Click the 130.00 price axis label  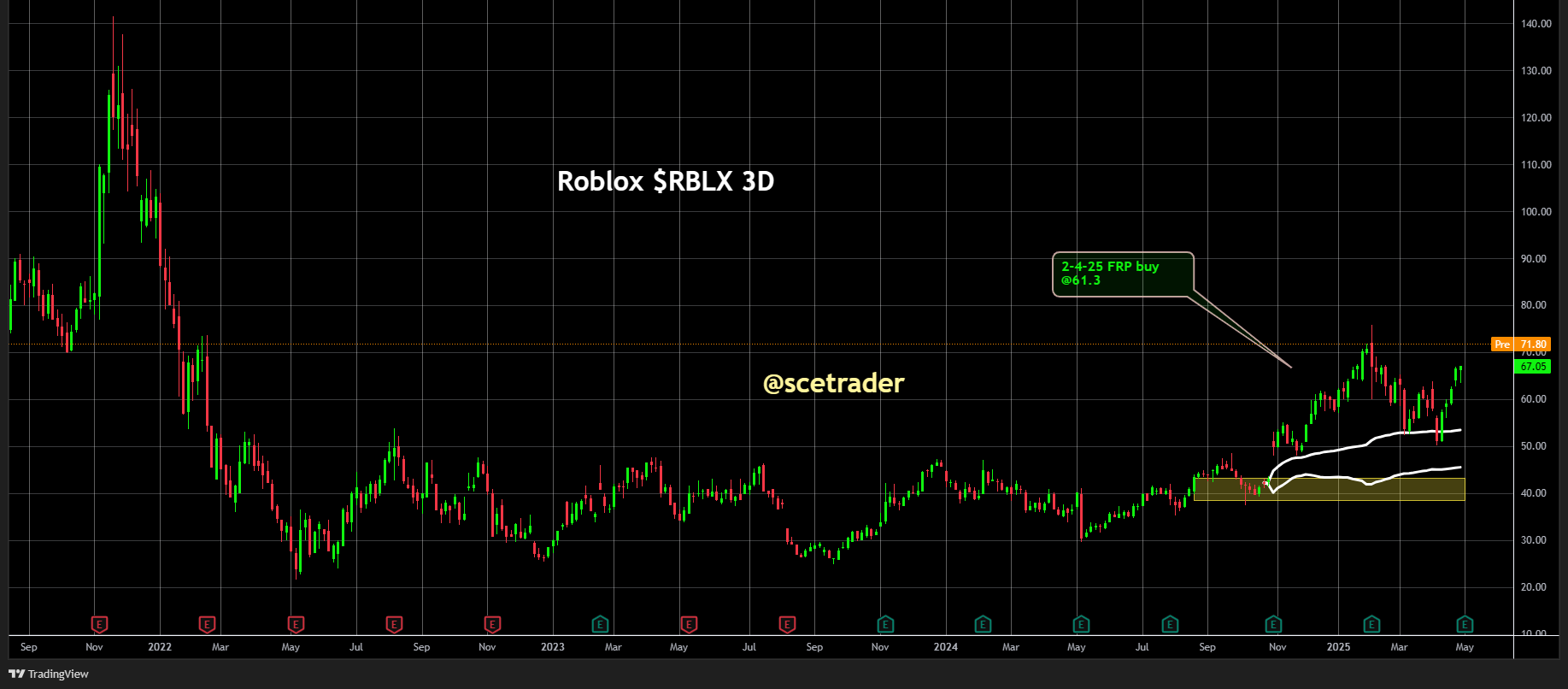click(x=1536, y=71)
